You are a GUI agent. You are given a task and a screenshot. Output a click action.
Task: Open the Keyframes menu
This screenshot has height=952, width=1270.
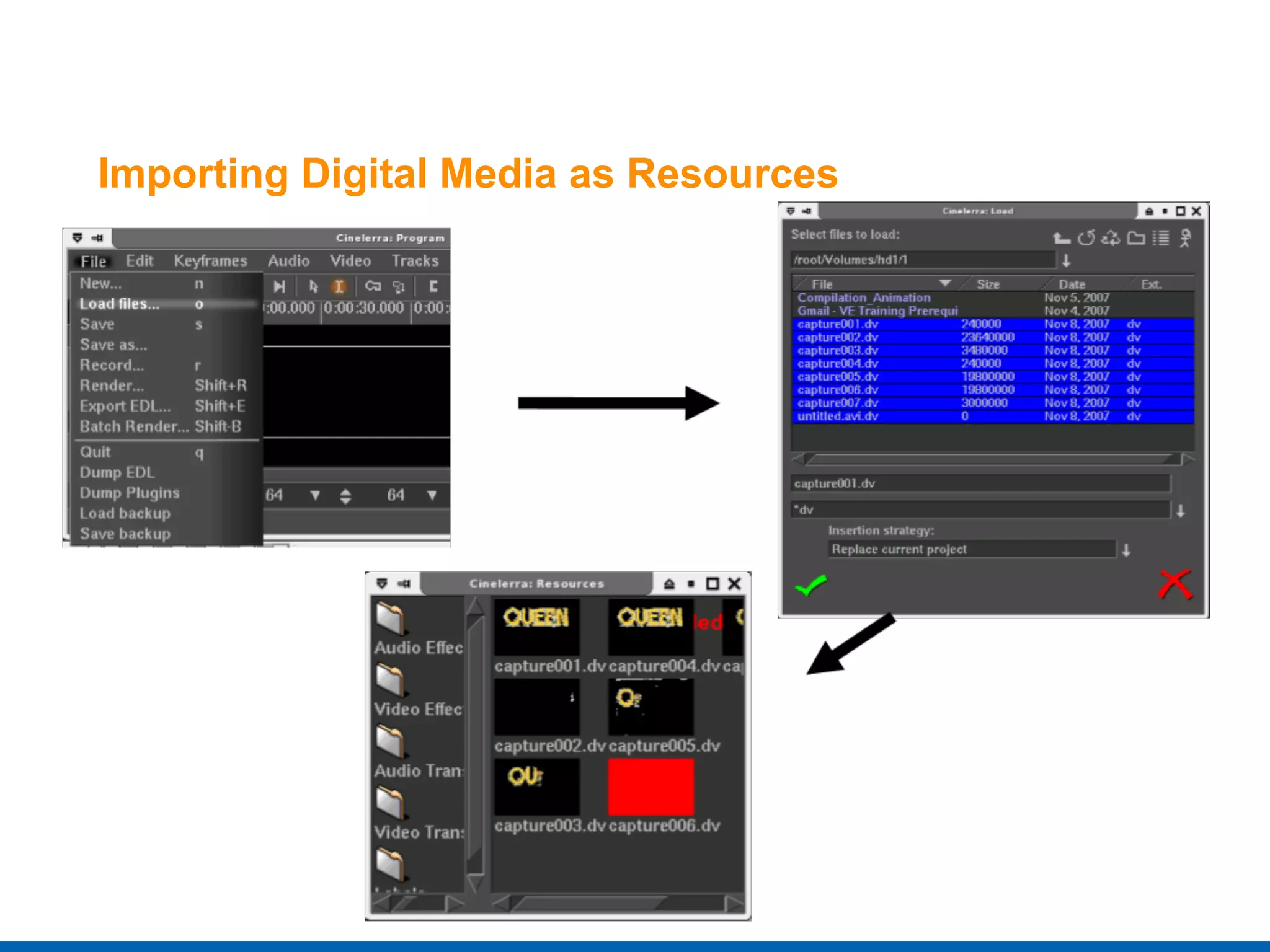(x=210, y=261)
